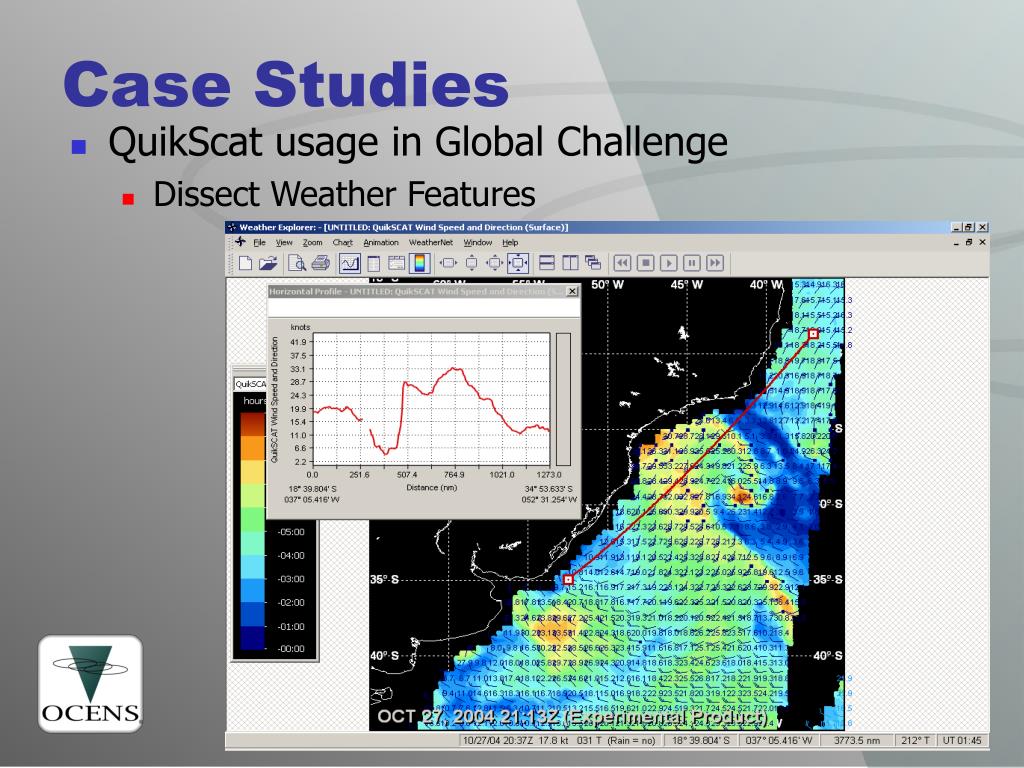The image size is (1024, 768).
Task: Click the OCENS logo on the slide
Action: pos(90,684)
